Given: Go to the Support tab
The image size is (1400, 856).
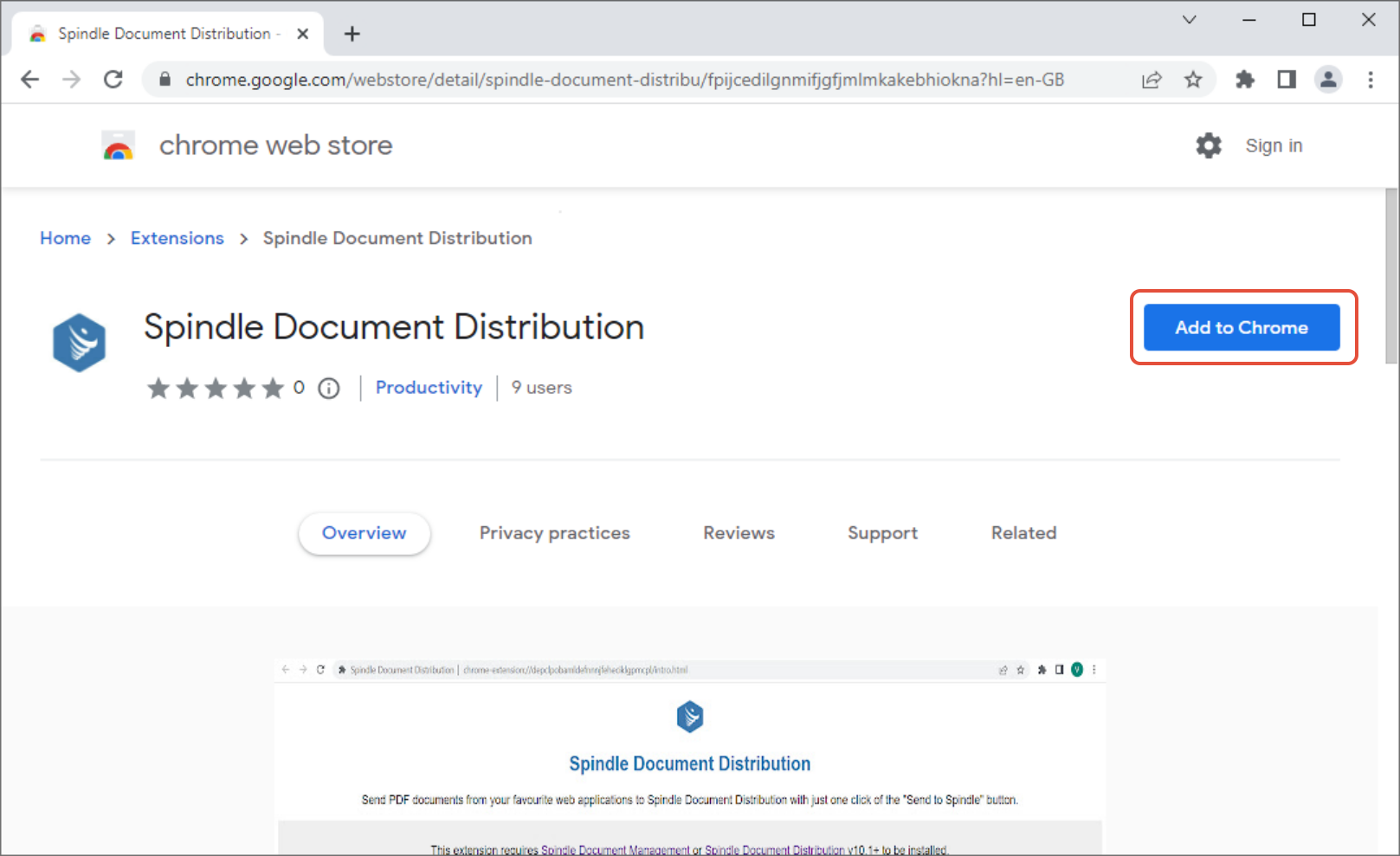Looking at the screenshot, I should 882,533.
